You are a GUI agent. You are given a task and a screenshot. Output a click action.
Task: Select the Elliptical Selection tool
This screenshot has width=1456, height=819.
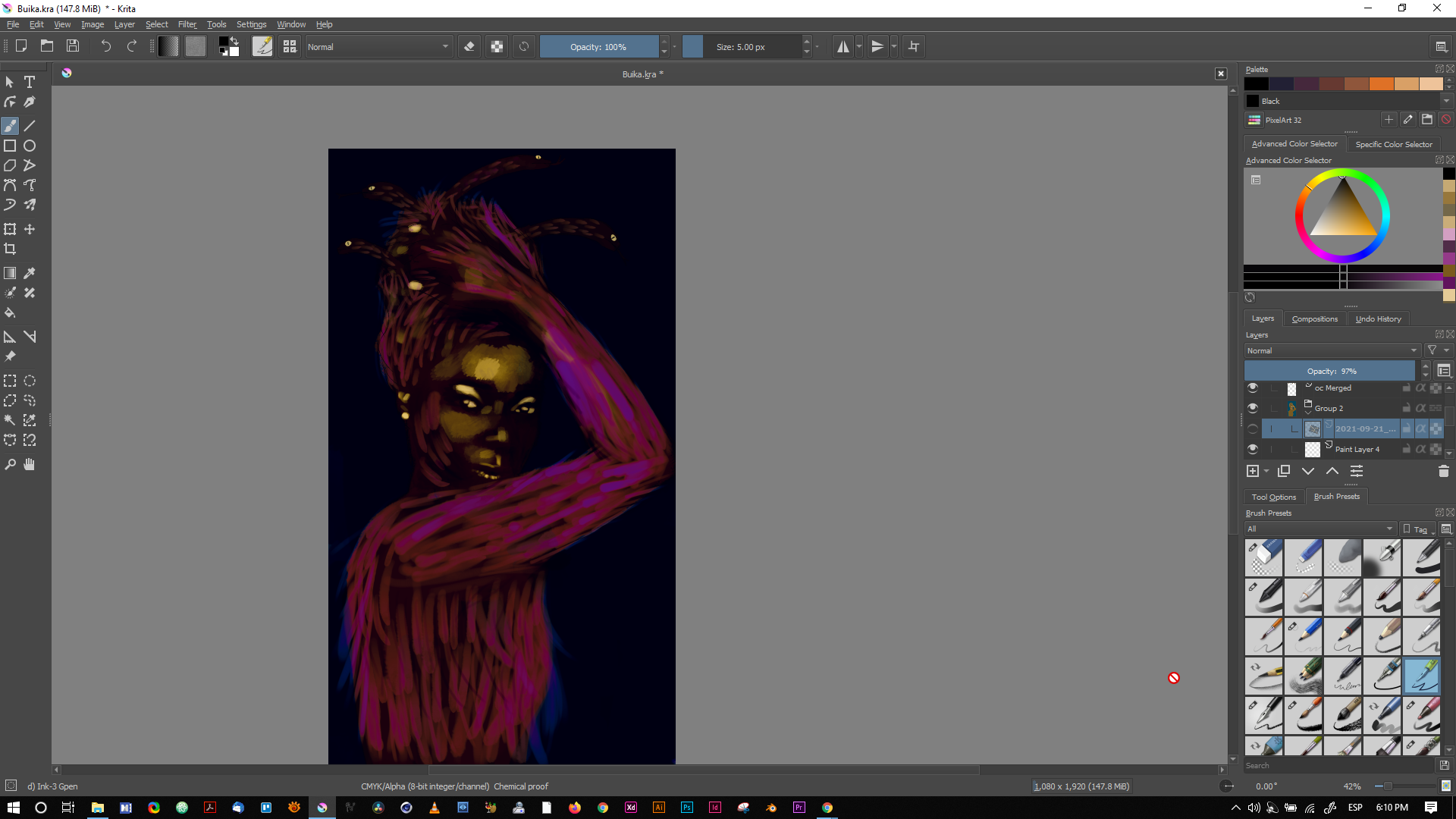(30, 381)
